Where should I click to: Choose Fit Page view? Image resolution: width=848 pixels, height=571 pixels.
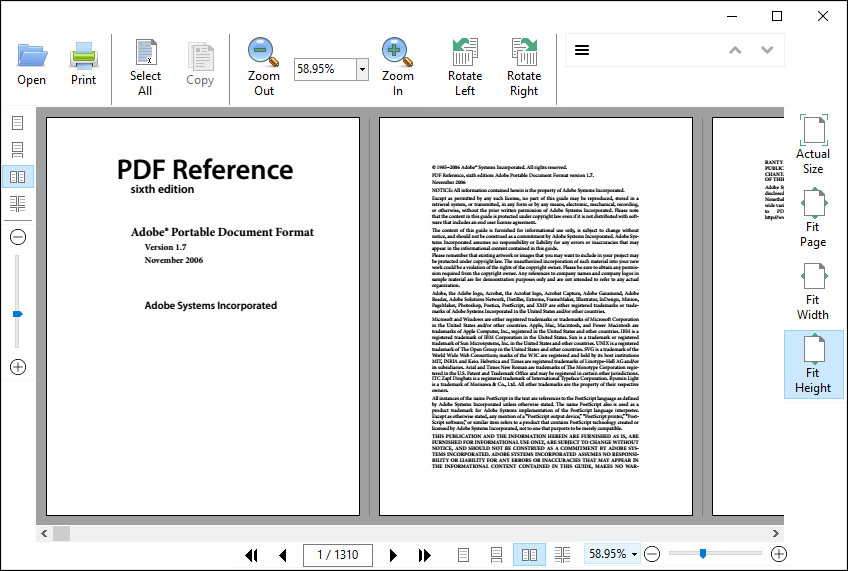pyautogui.click(x=813, y=218)
